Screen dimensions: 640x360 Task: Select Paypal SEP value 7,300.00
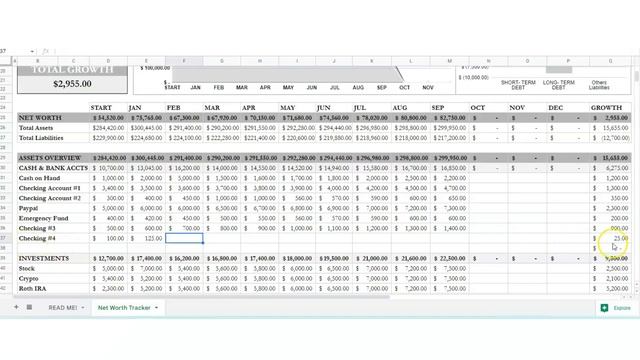tap(449, 208)
